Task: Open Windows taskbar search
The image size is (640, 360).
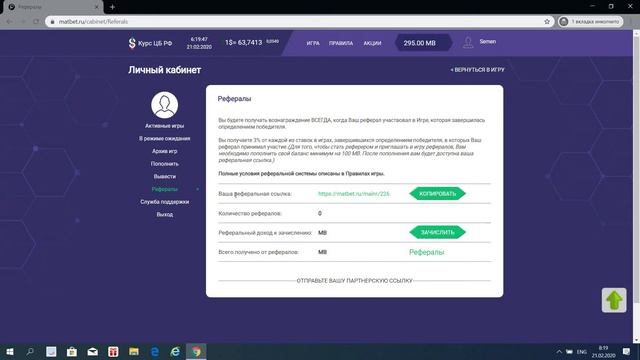Action: tap(30, 351)
